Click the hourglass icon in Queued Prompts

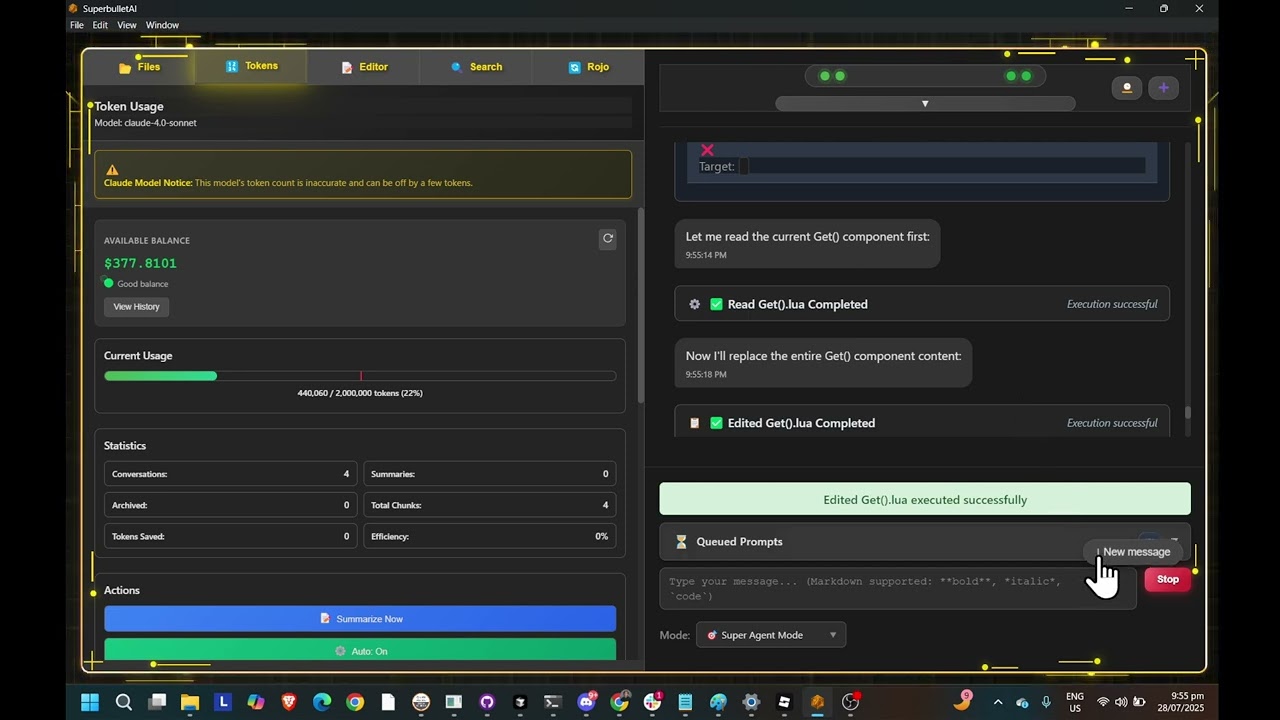coord(681,542)
